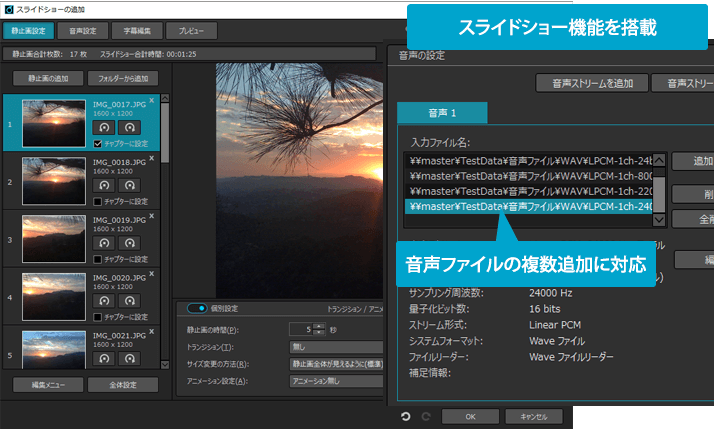The height and width of the screenshot is (429, 714).
Task: Click the large sunset preview image
Action: (x=299, y=180)
